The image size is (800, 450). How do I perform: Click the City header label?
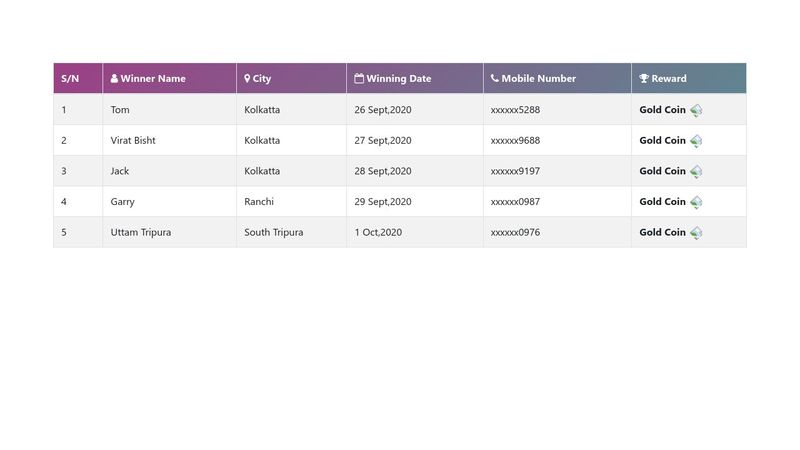(262, 79)
